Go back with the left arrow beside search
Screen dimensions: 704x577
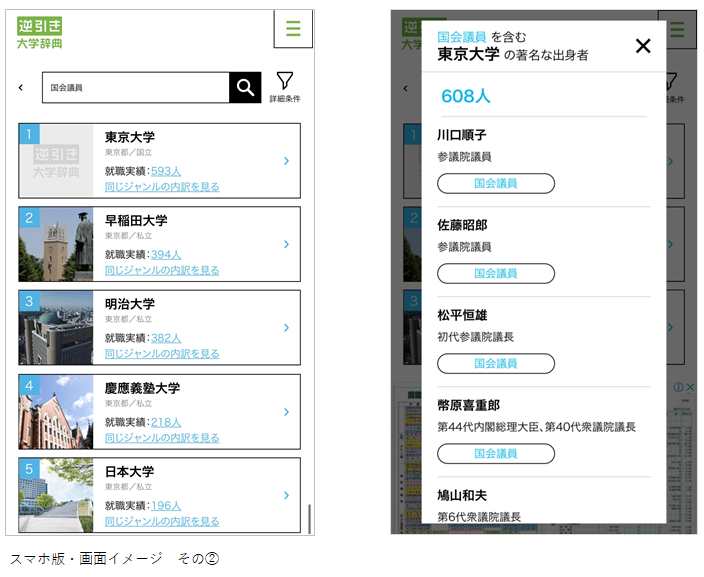pyautogui.click(x=21, y=88)
